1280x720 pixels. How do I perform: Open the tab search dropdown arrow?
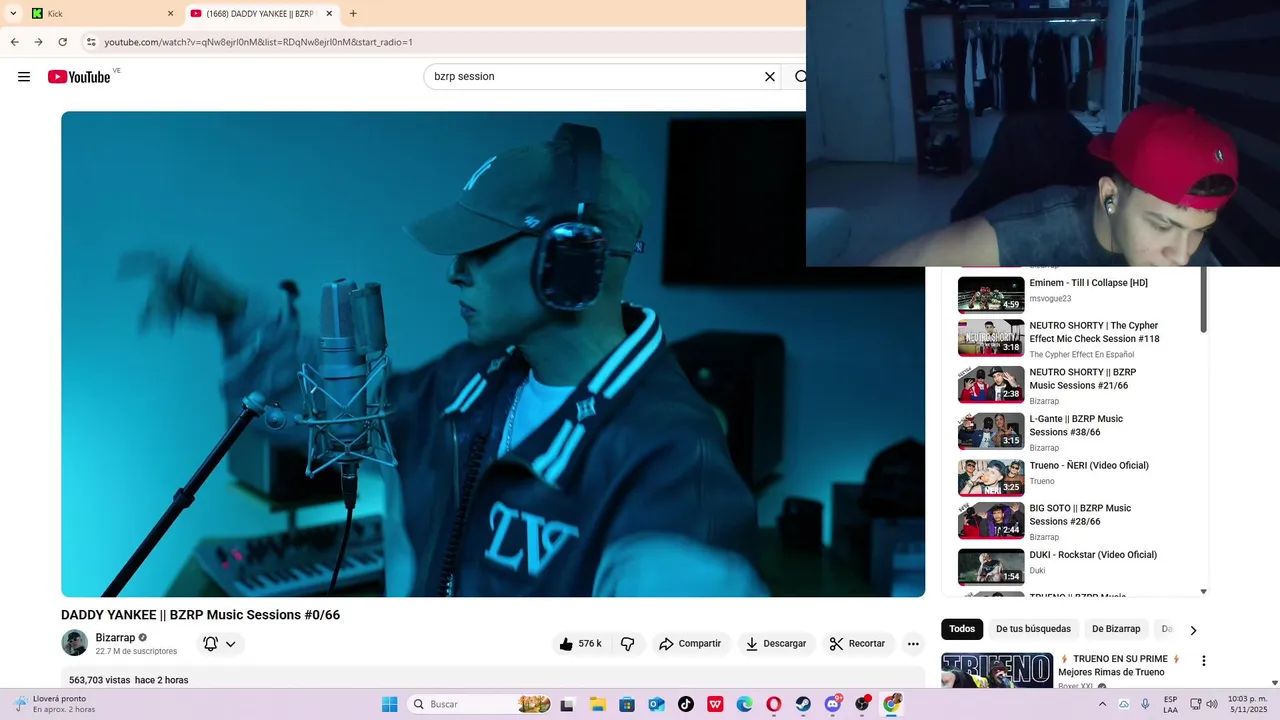click(13, 14)
